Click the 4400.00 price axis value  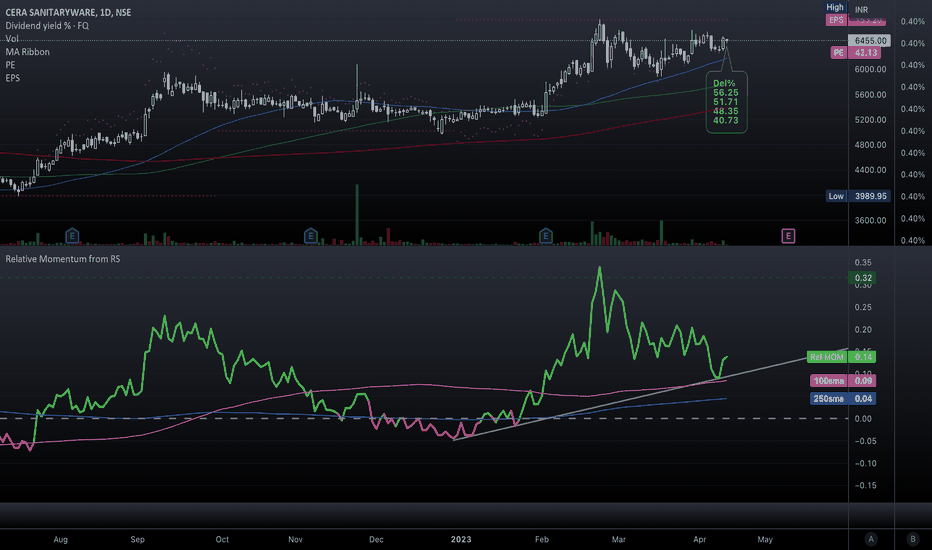(870, 169)
